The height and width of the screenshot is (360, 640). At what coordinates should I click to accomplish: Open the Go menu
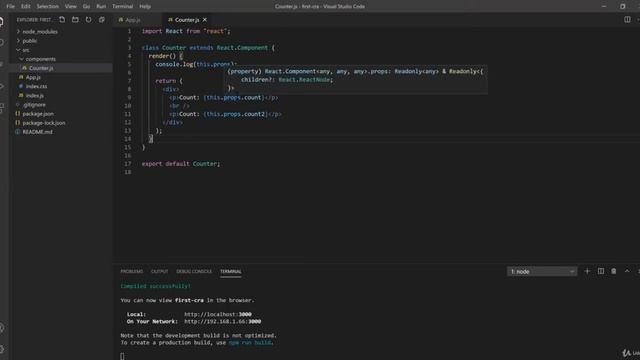coord(86,7)
